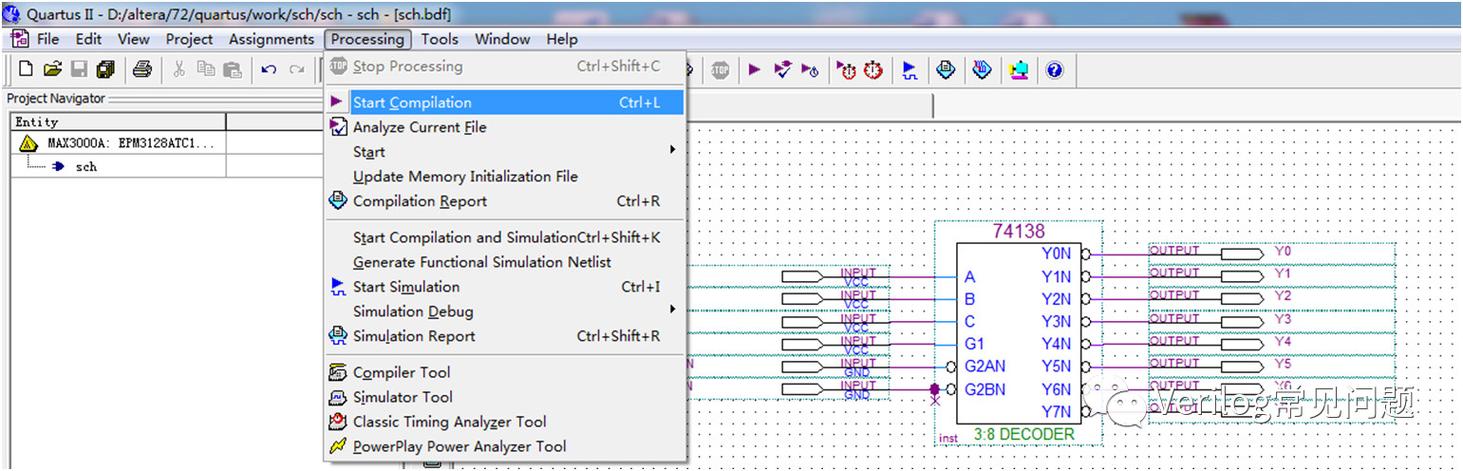Open PowerPlay Power Analyzer Tool entry
Image resolution: width=1463 pixels, height=471 pixels.
click(504, 447)
